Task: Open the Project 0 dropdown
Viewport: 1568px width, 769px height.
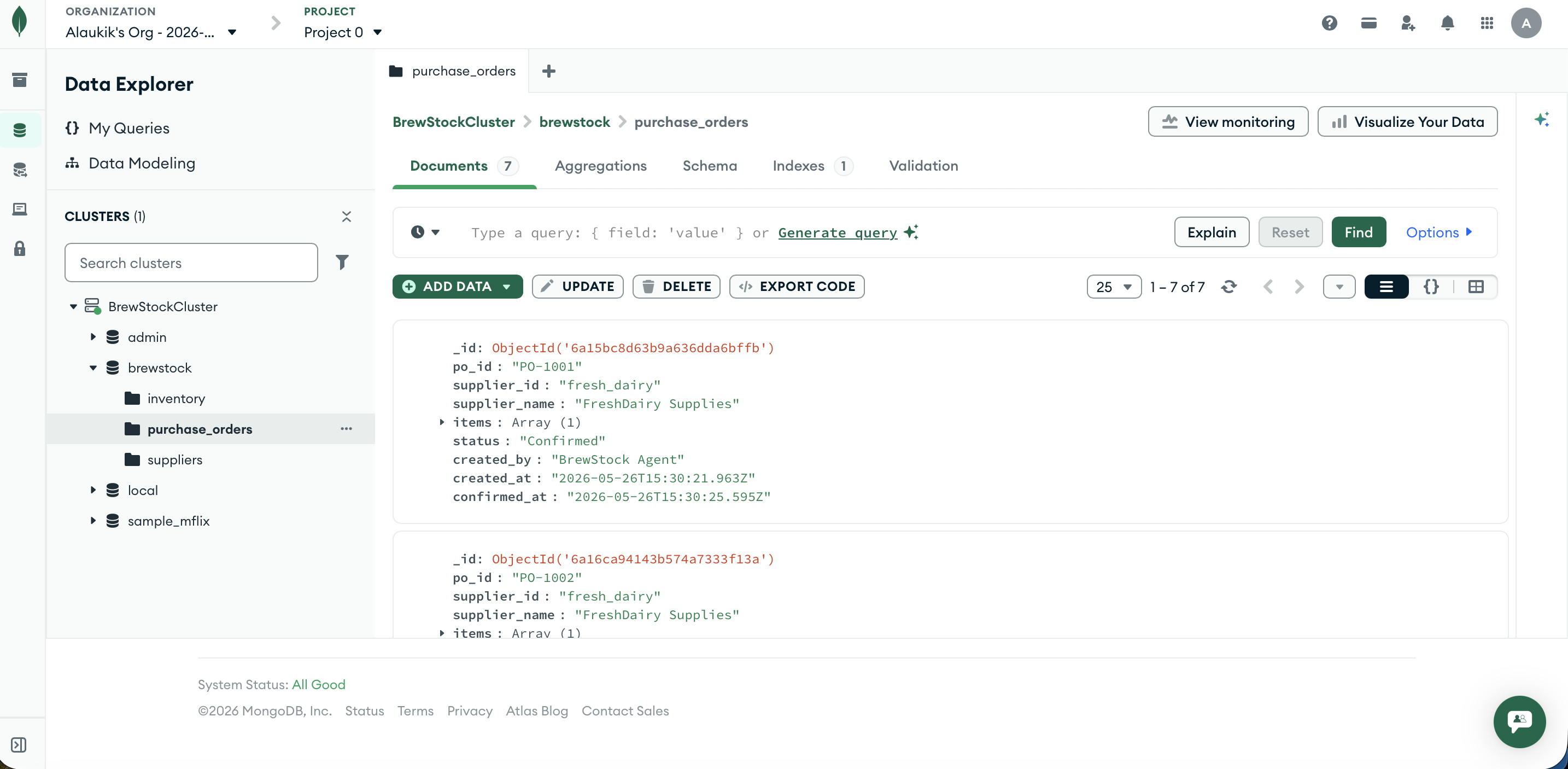Action: click(343, 32)
